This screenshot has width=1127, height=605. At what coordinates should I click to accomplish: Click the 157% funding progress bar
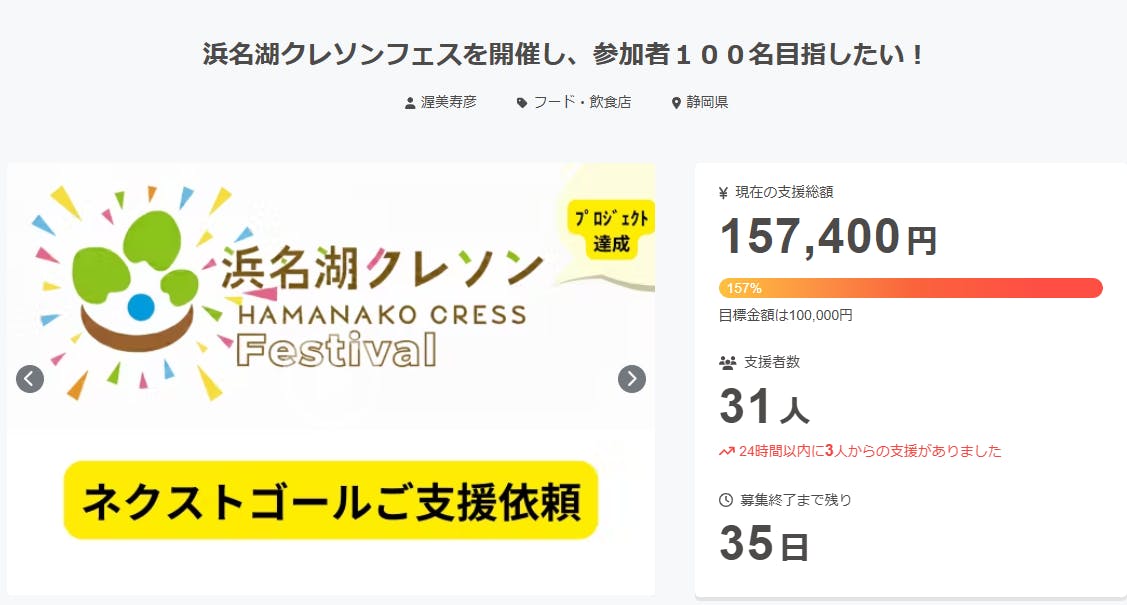[910, 288]
